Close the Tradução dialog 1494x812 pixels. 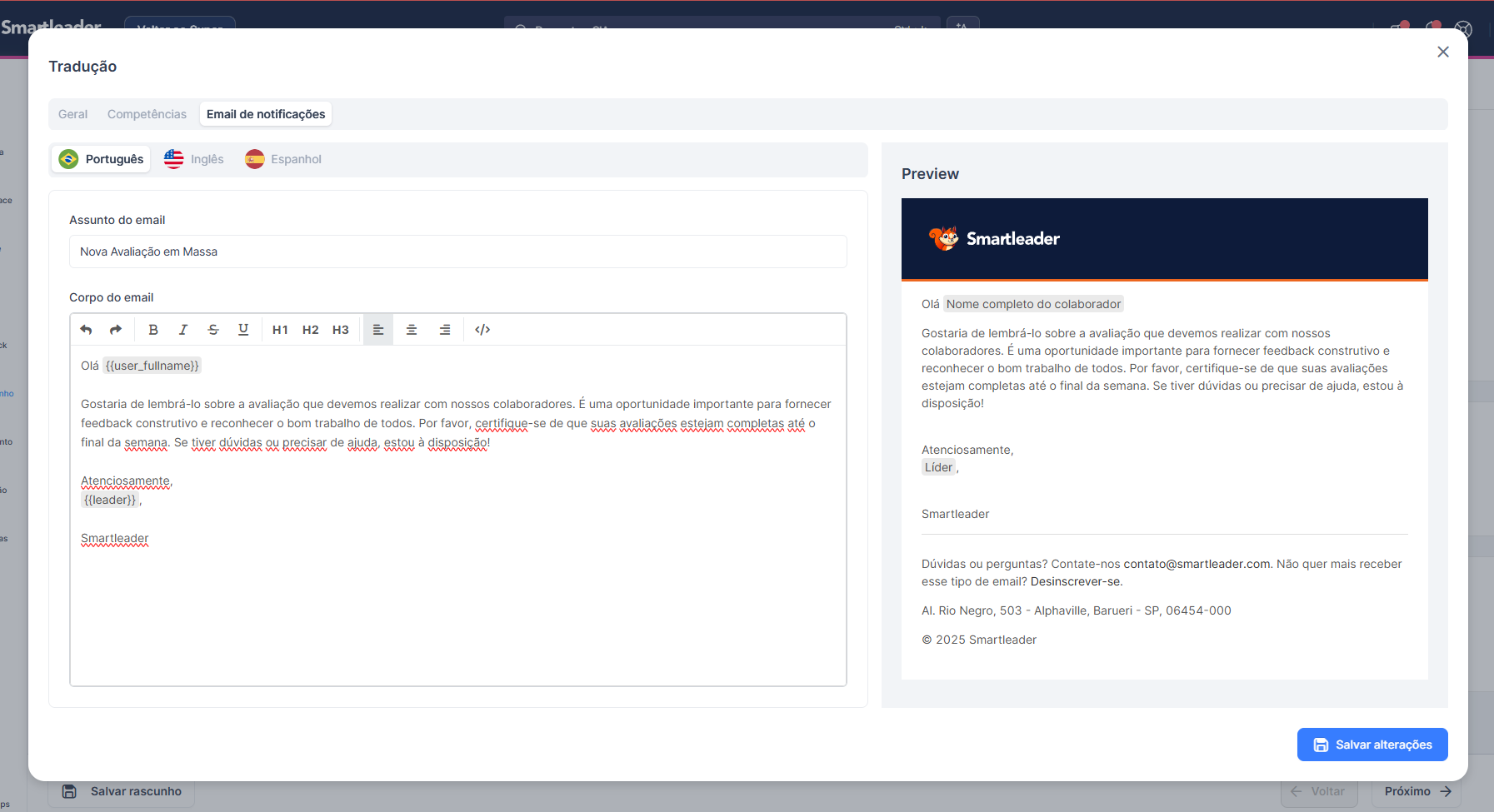[x=1443, y=52]
